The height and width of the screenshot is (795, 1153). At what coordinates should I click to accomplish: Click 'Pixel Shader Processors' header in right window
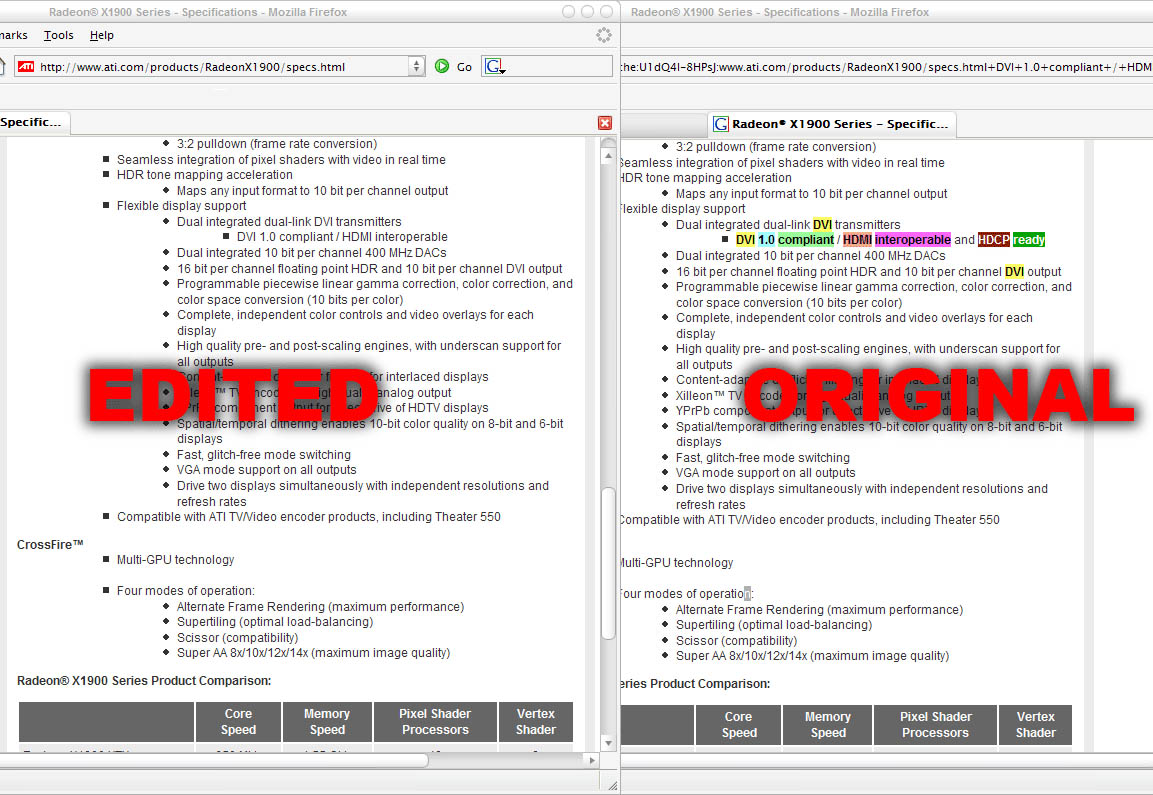935,724
